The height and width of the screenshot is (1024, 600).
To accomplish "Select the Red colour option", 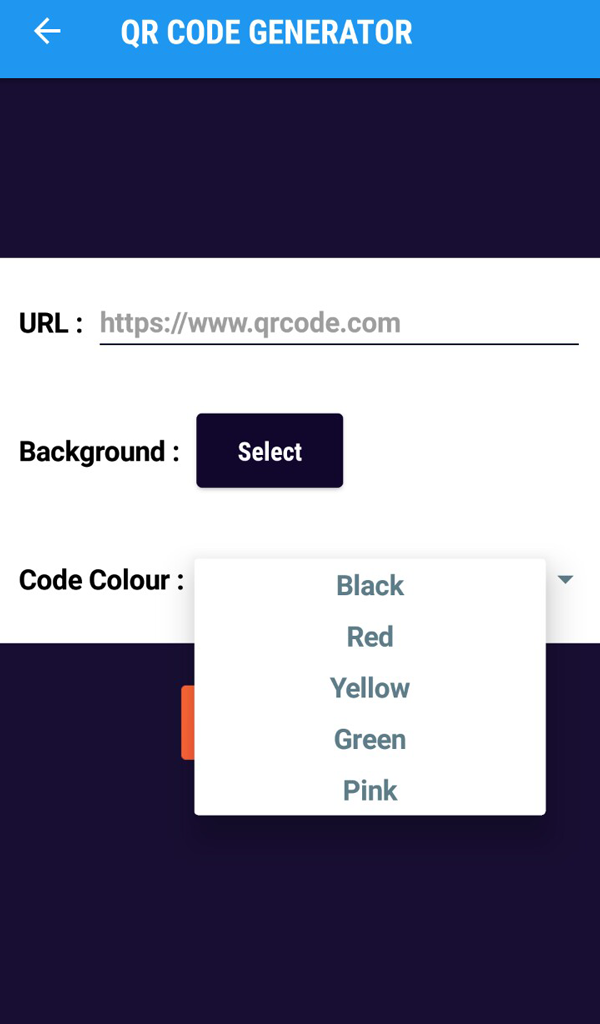I will pyautogui.click(x=370, y=637).
